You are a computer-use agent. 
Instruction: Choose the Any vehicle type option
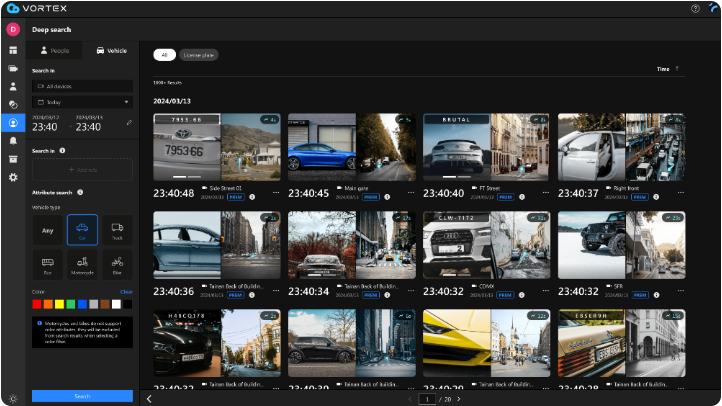(47, 230)
